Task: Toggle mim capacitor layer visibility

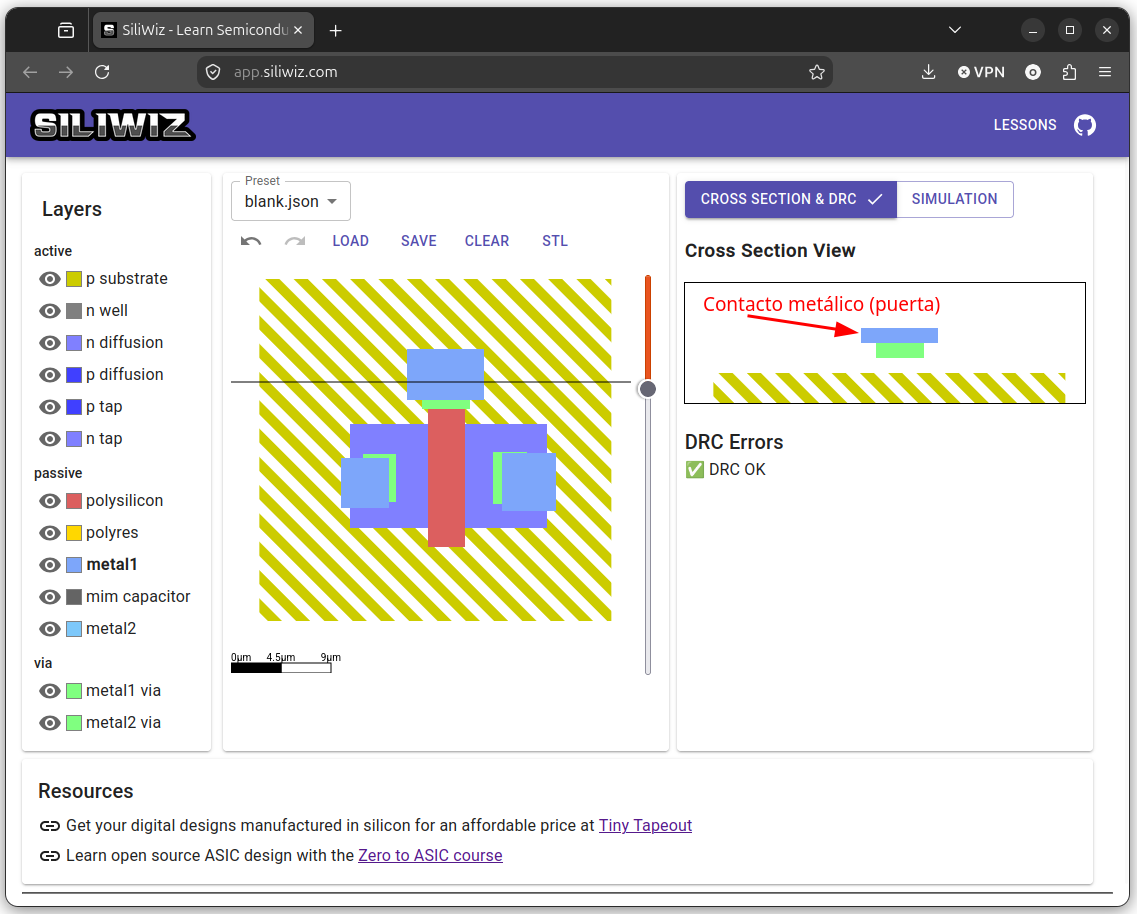Action: 49,597
